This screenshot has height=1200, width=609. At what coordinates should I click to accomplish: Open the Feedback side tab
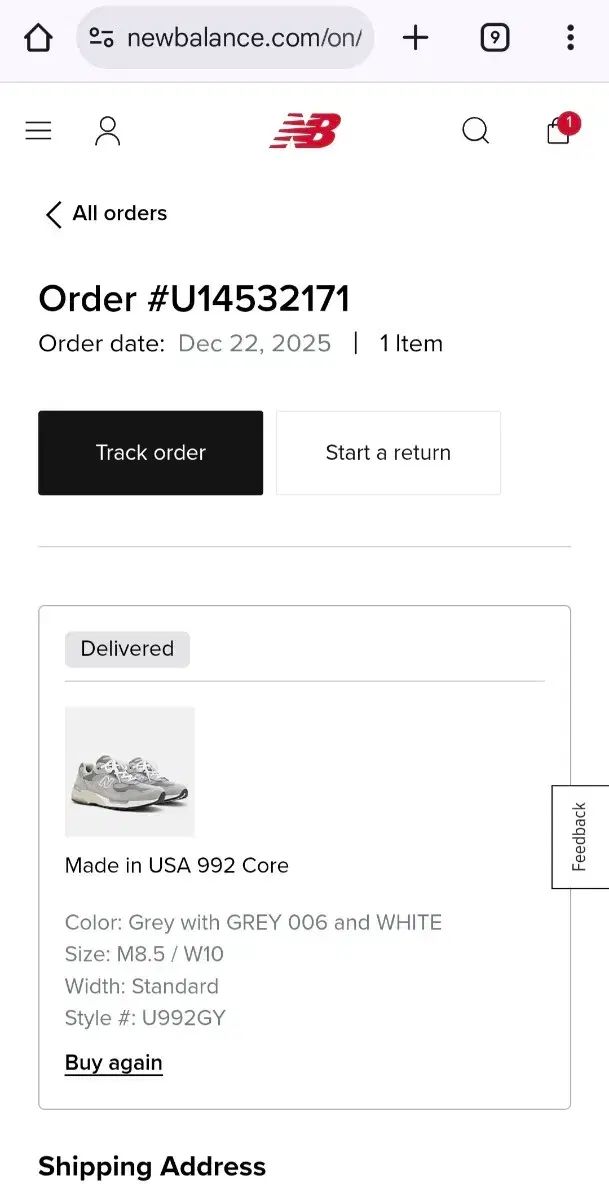[x=580, y=837]
